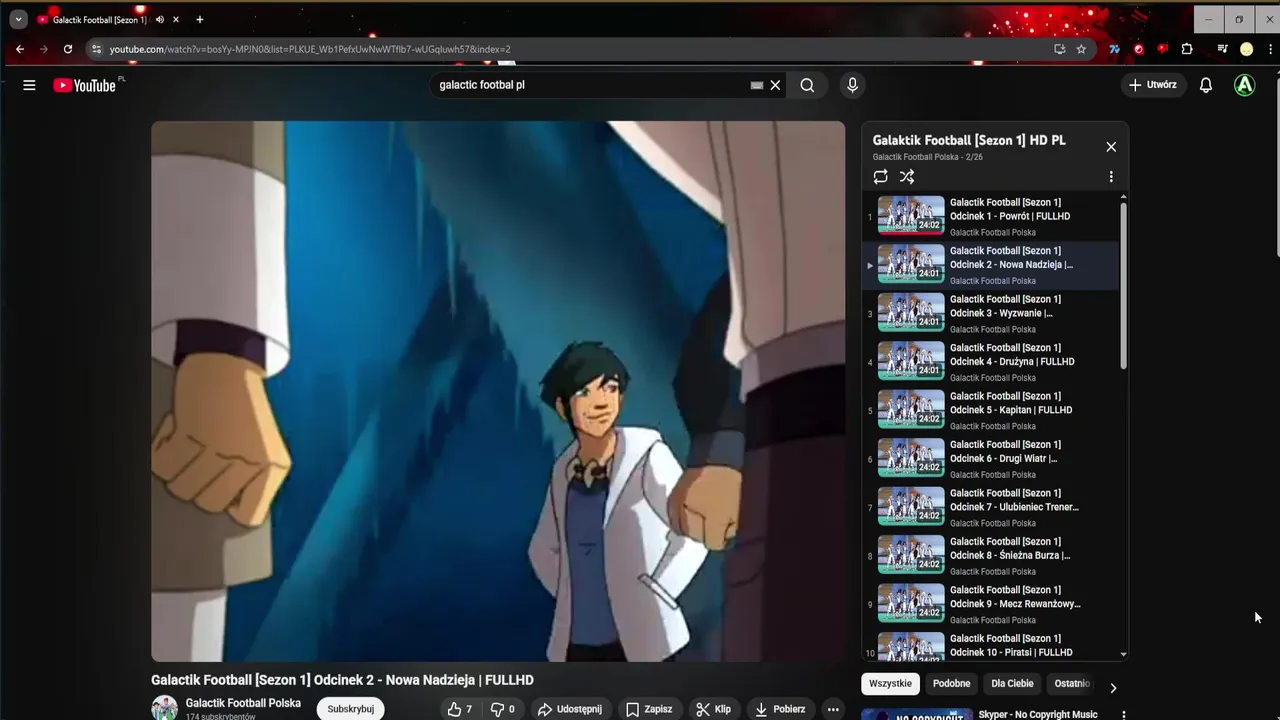Click Pobierz to download video
This screenshot has height=720, width=1280.
click(782, 709)
